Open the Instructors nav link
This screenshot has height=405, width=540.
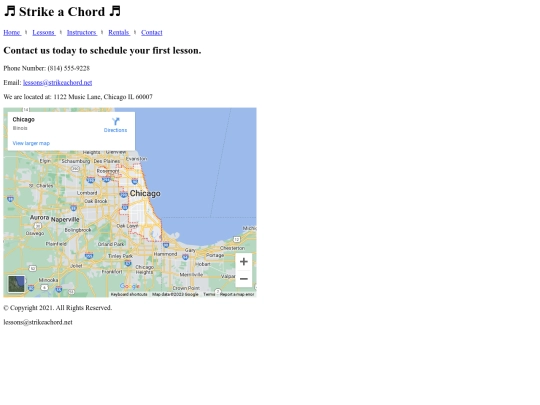tap(82, 32)
